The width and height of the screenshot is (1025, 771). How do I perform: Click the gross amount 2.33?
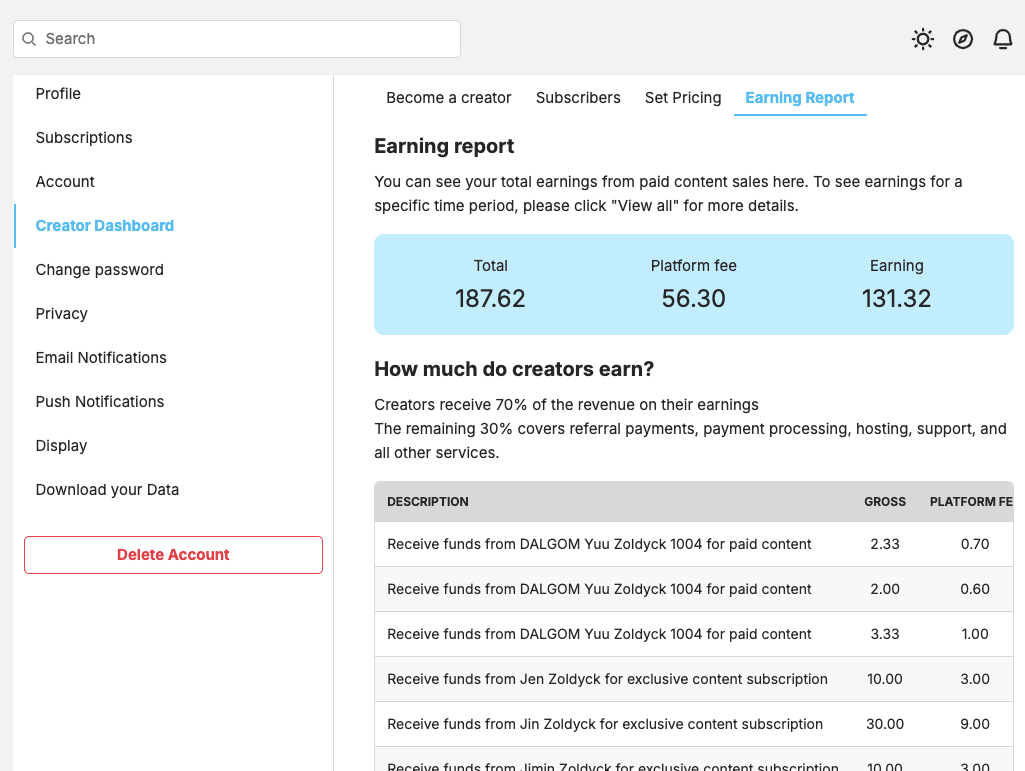point(884,544)
